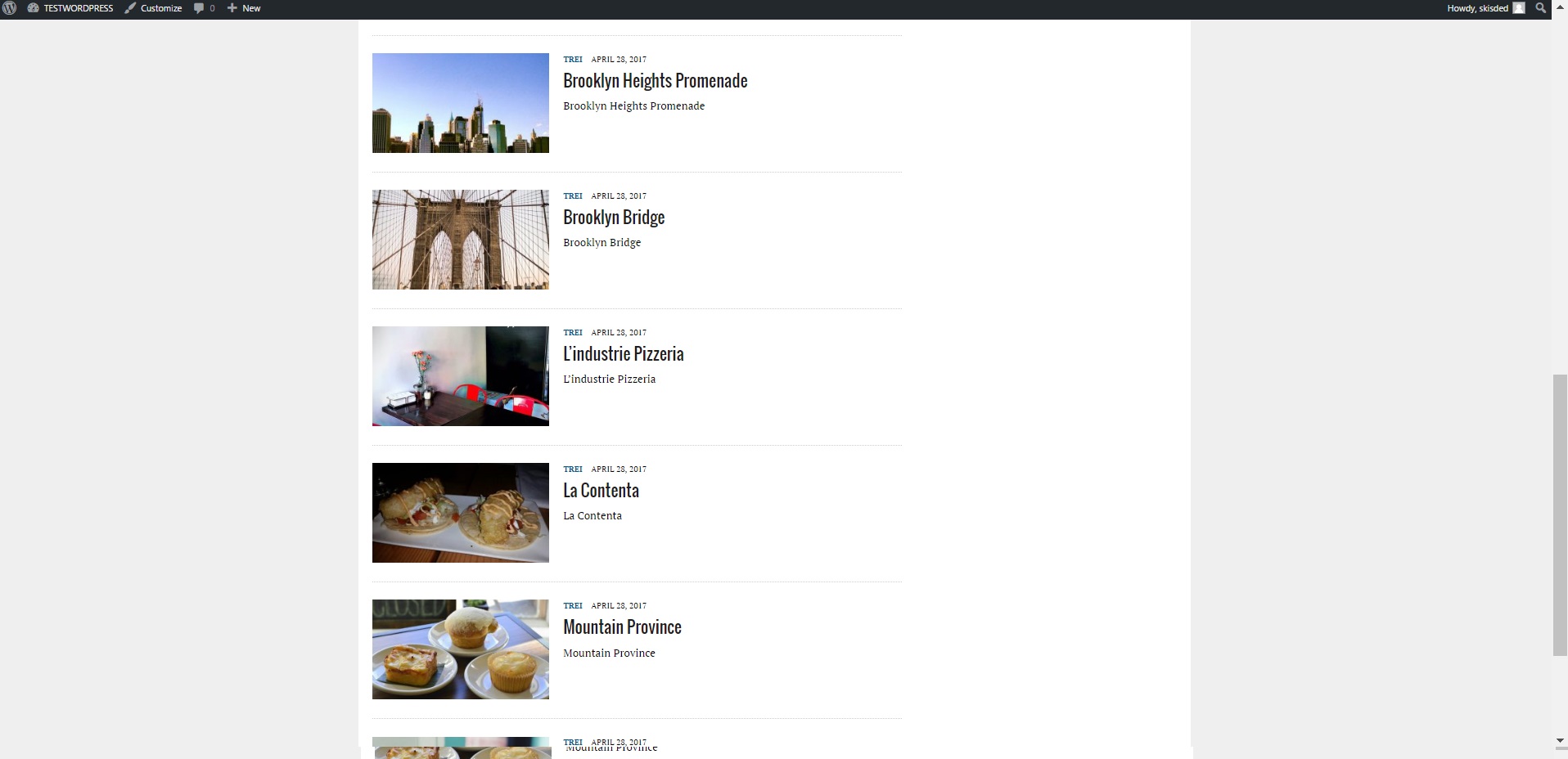Select TREI category above La Contenta
The width and height of the screenshot is (1568, 759).
click(573, 469)
